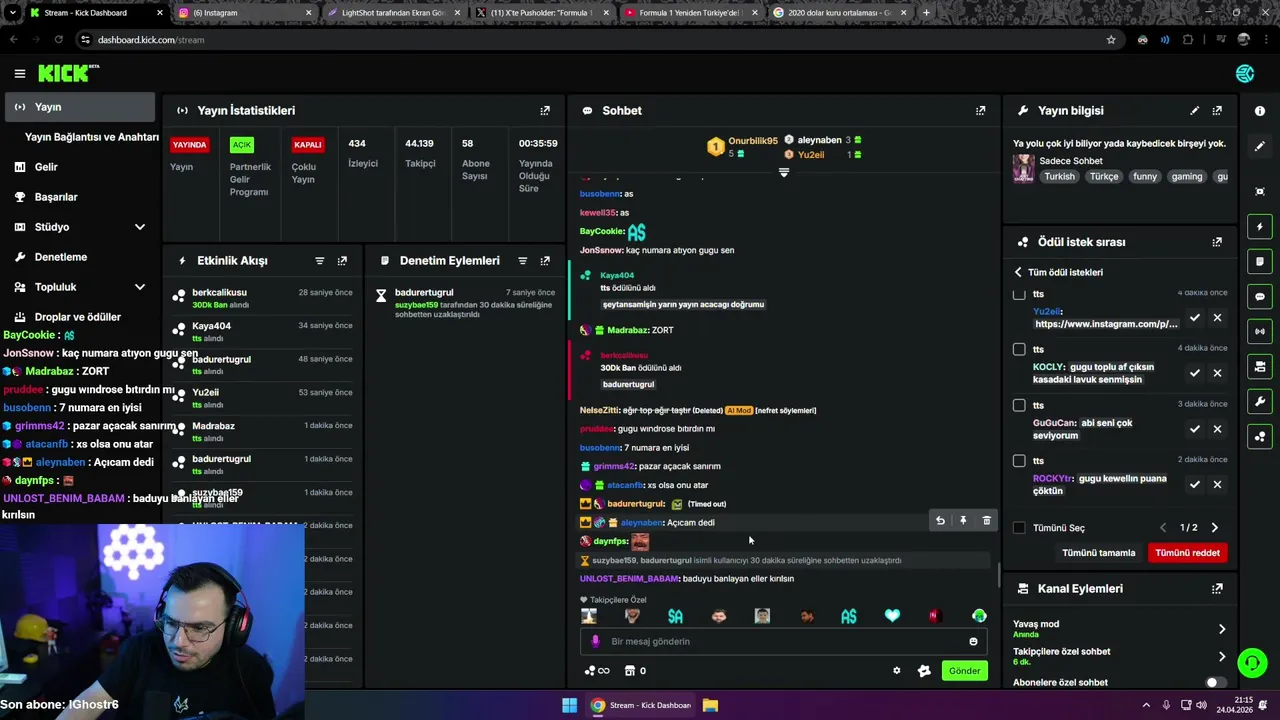Screen dimensions: 1280x720
Task: Open filter options in Etkinlik Akışı
Action: coord(320,261)
